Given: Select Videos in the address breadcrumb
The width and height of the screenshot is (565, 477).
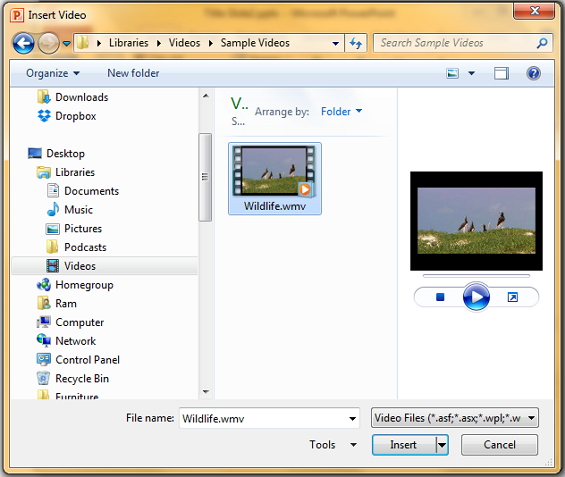Looking at the screenshot, I should tap(184, 43).
